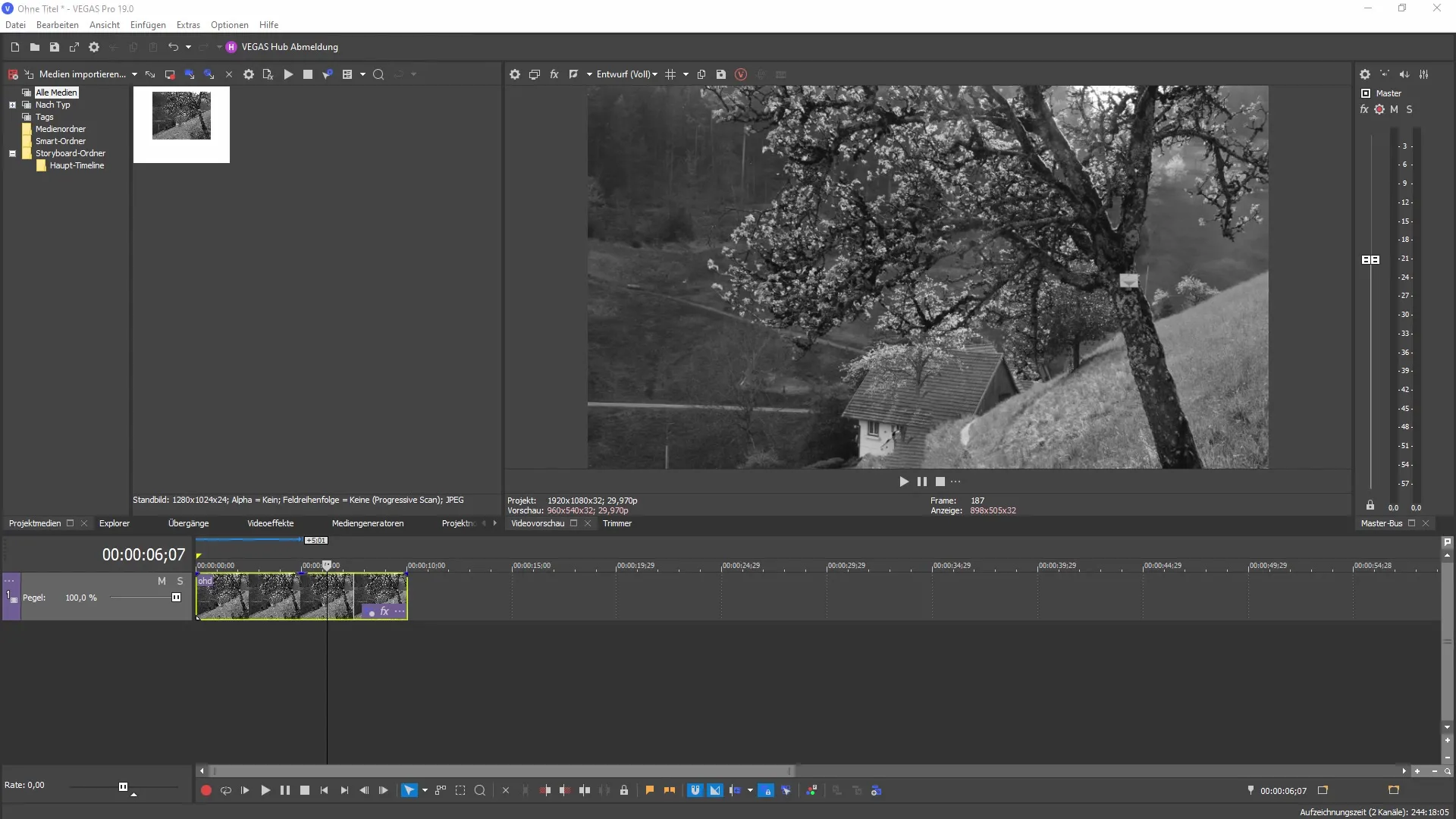This screenshot has height=819, width=1456.
Task: Remove selected media with the X icon
Action: [x=228, y=74]
